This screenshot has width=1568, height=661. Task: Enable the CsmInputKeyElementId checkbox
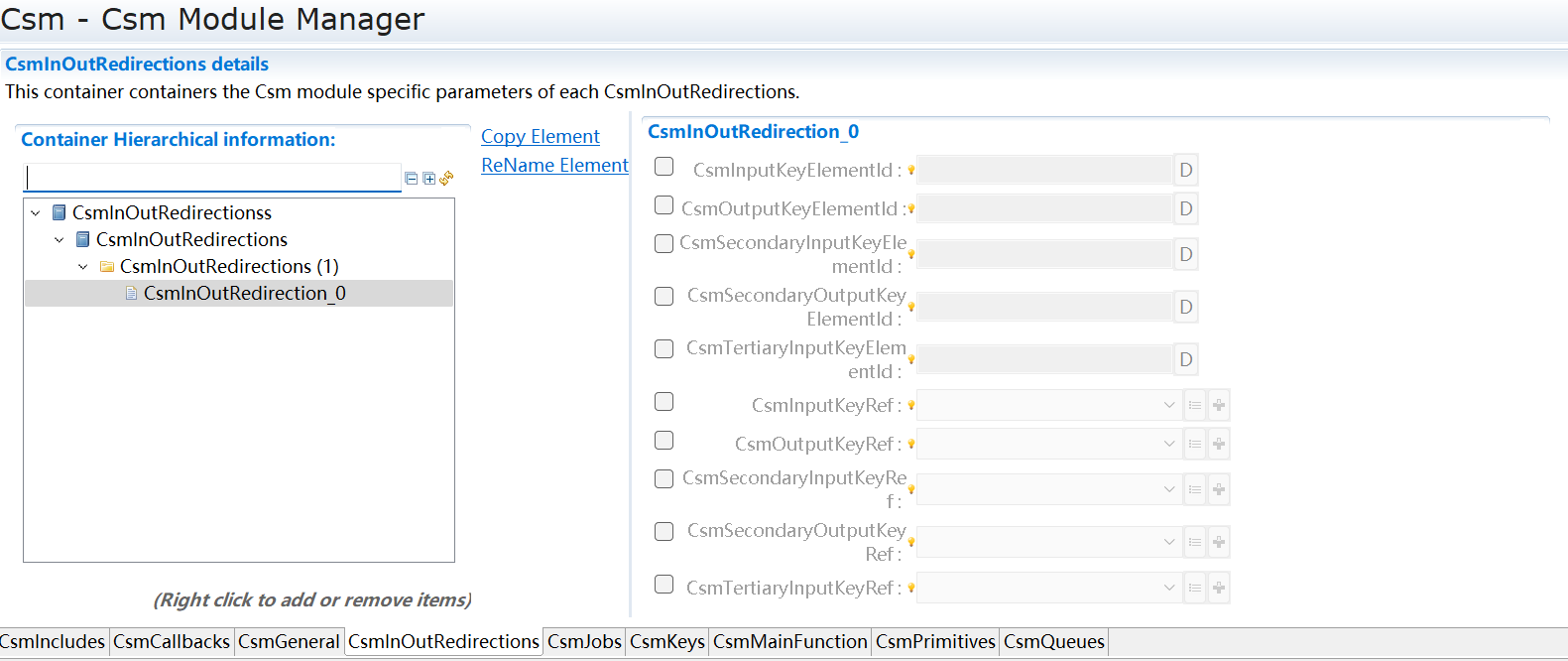pos(663,167)
